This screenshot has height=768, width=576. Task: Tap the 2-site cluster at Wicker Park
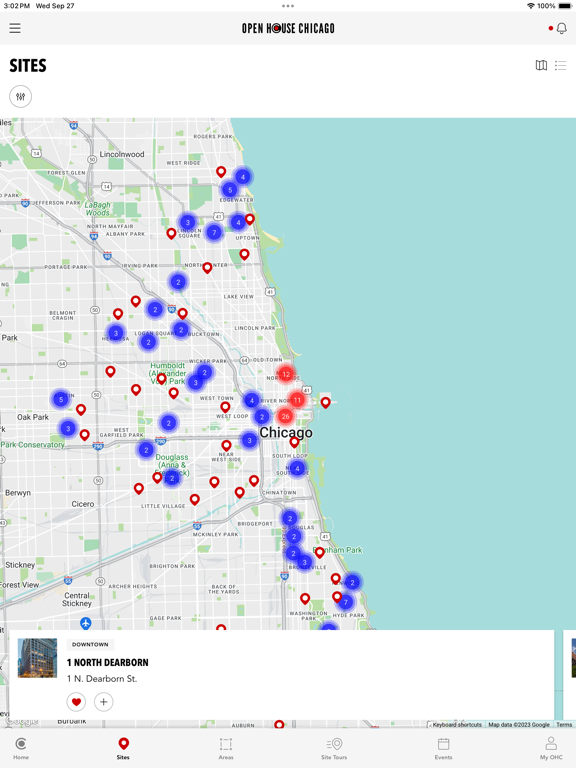coord(205,373)
